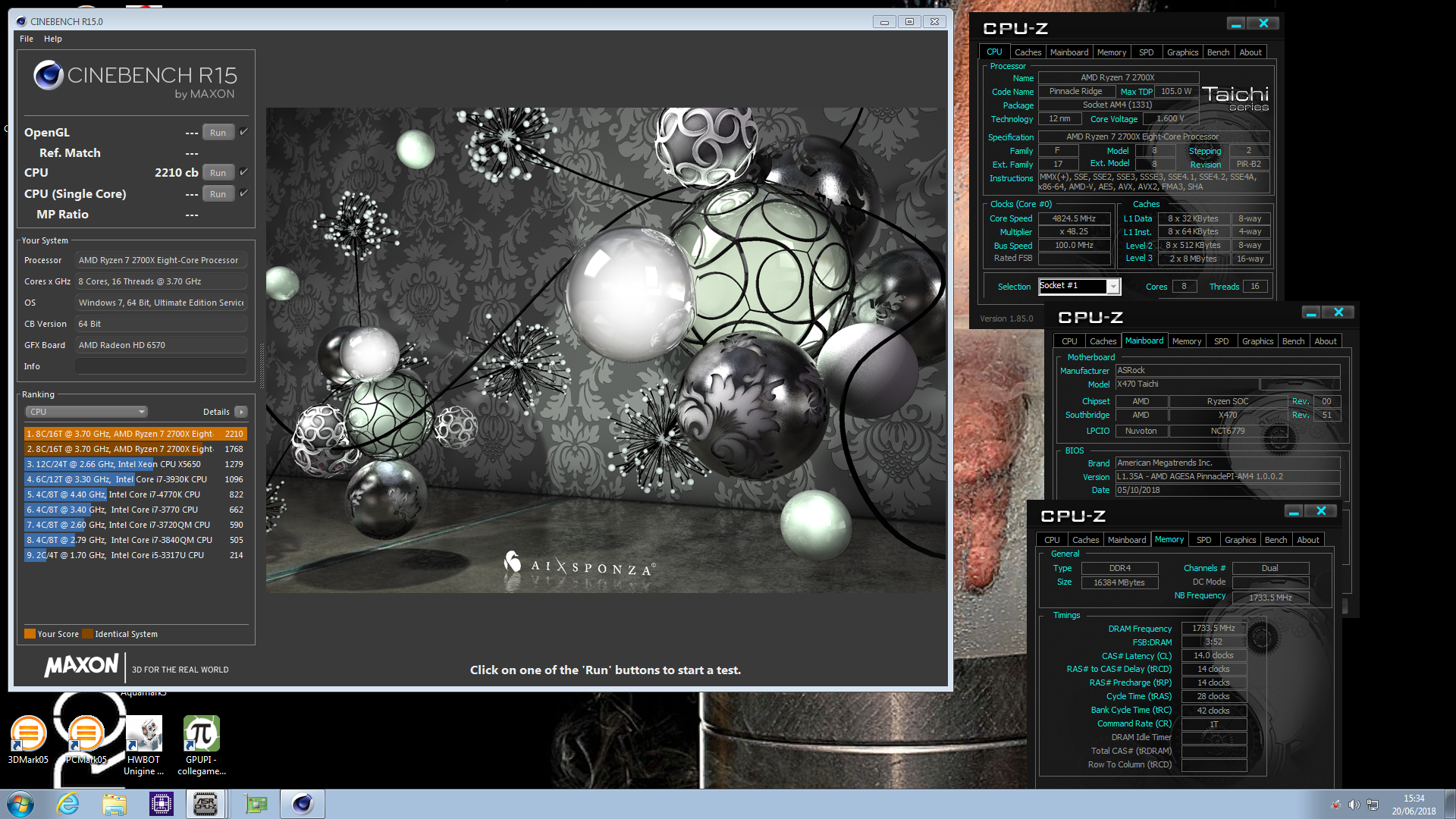
Task: Click the 2210 cb CPU score value
Action: tap(176, 172)
